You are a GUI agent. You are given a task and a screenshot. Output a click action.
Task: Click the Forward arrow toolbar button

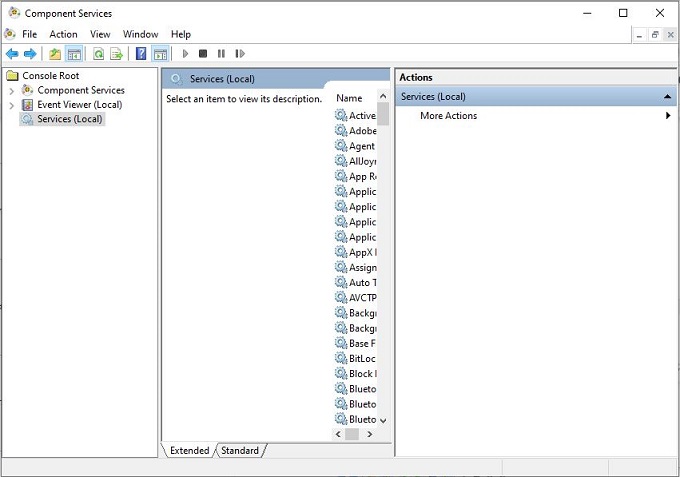point(30,54)
